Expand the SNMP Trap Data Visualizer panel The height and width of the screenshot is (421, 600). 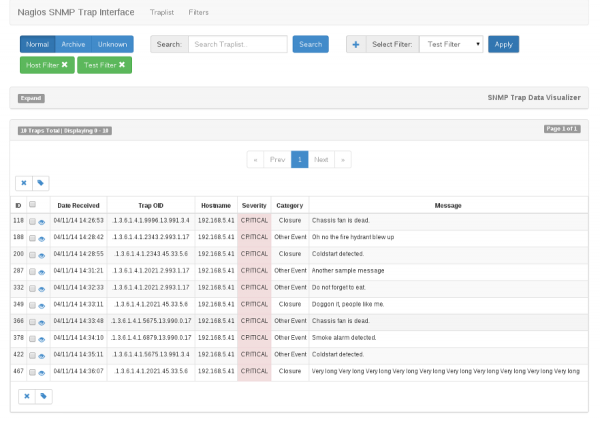click(31, 98)
